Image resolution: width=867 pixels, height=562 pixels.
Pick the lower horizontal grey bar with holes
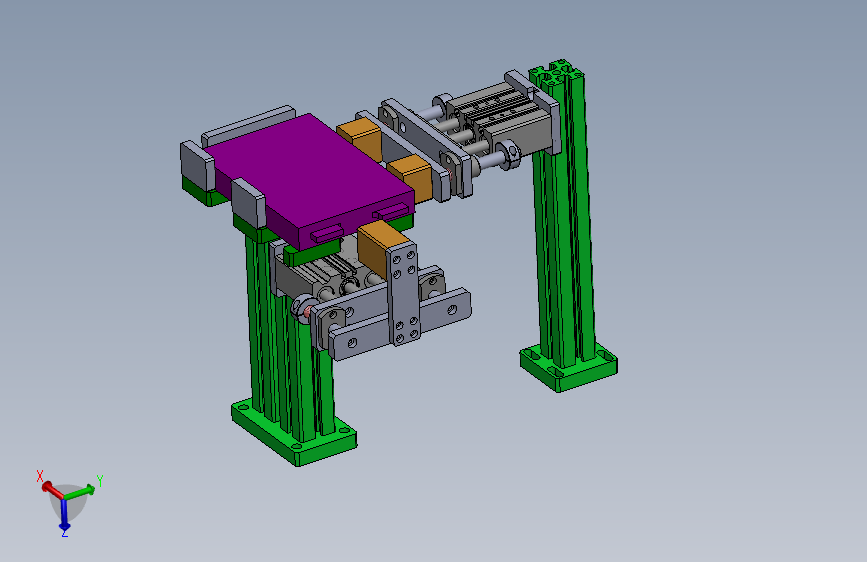click(401, 325)
